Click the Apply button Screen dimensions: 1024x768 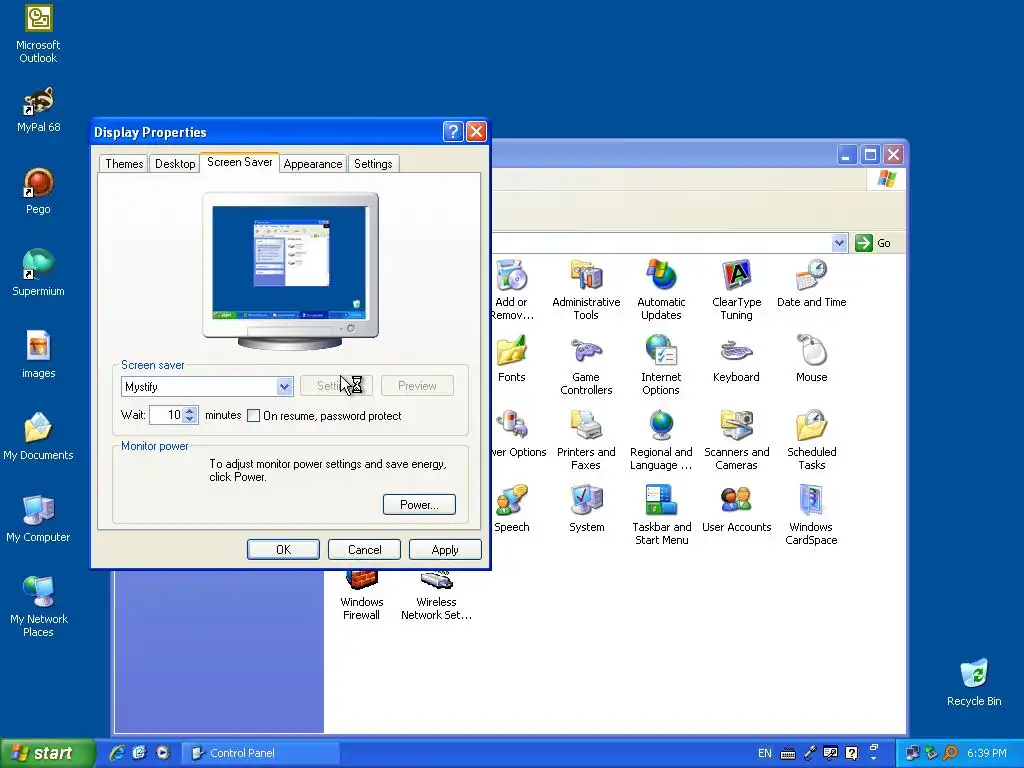pyautogui.click(x=445, y=550)
